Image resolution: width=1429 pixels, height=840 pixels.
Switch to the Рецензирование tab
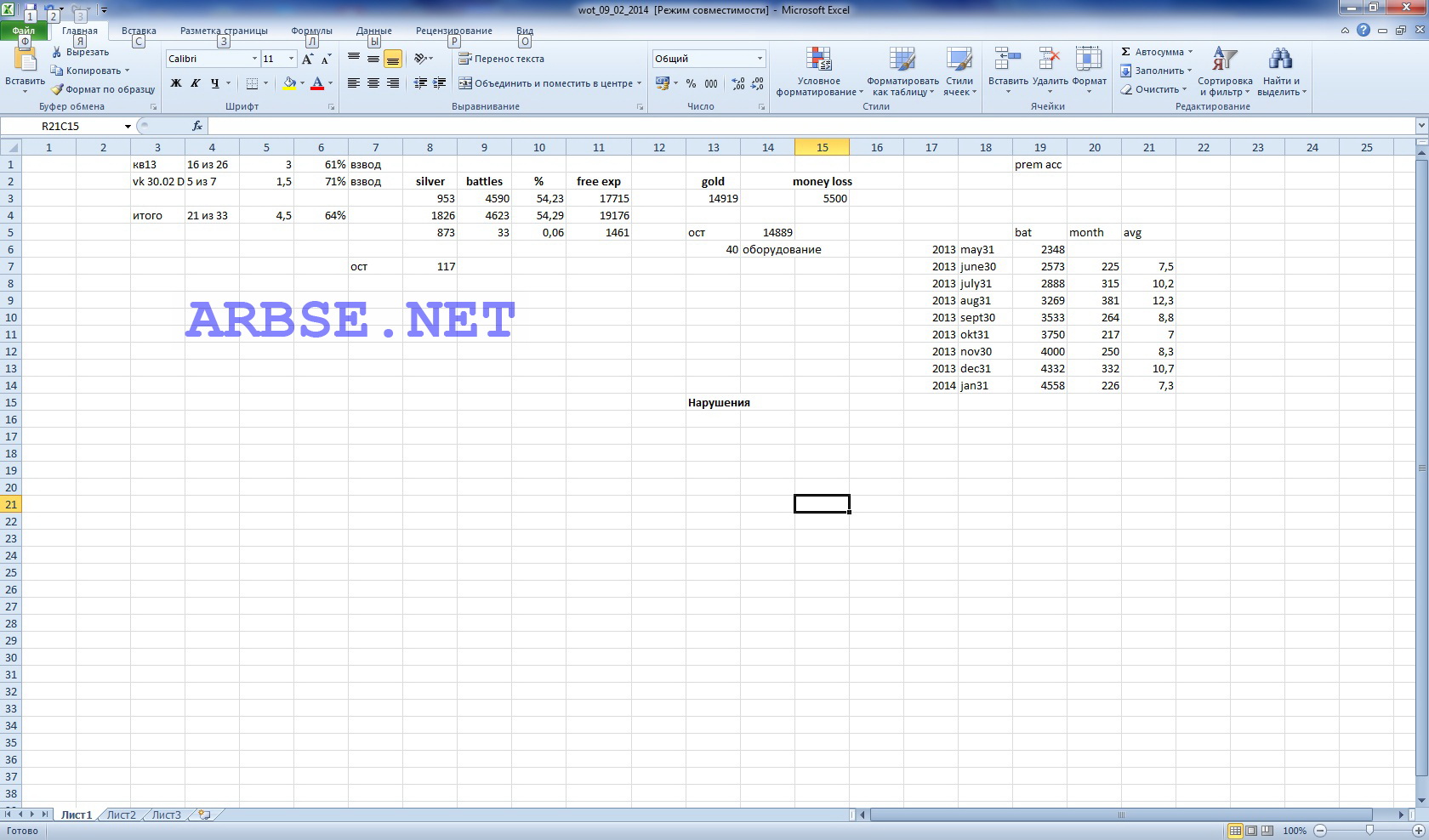click(454, 31)
